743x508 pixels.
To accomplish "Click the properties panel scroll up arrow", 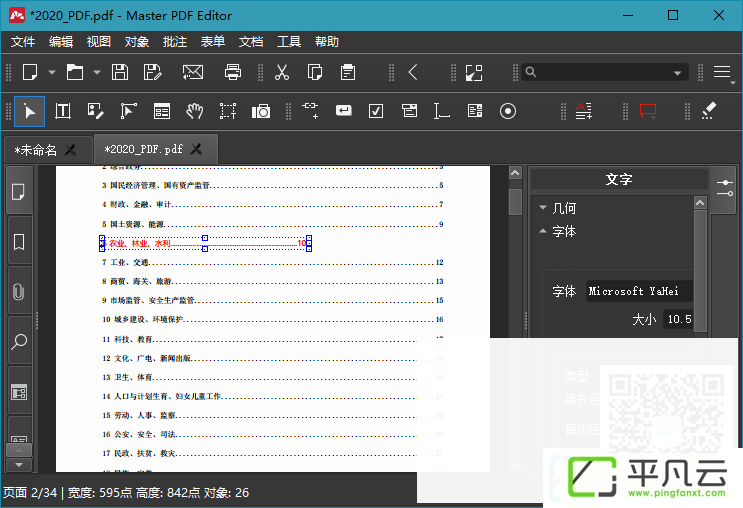I will pos(700,203).
